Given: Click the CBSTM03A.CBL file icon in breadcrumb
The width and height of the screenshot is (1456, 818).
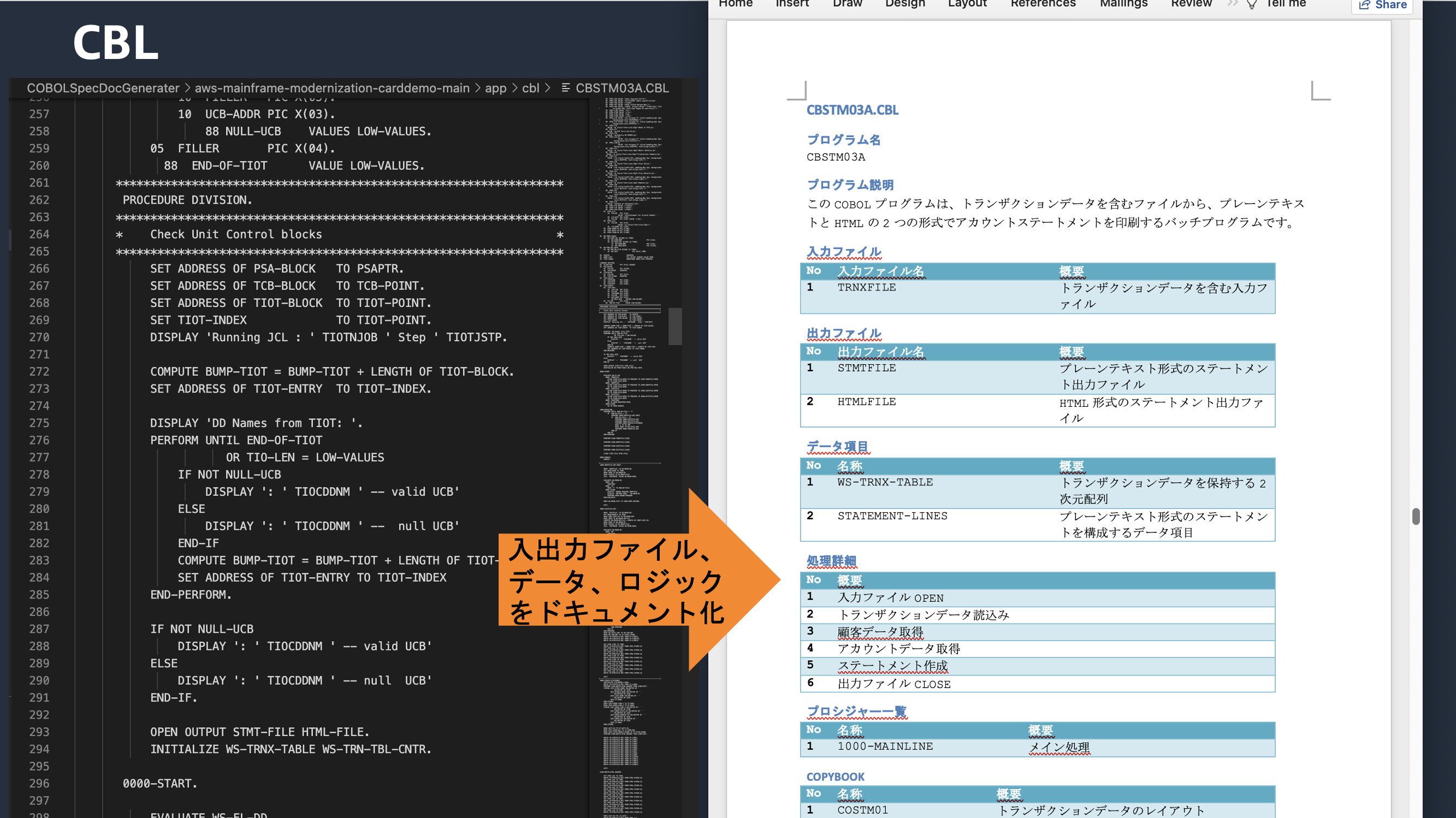Looking at the screenshot, I should 565,88.
